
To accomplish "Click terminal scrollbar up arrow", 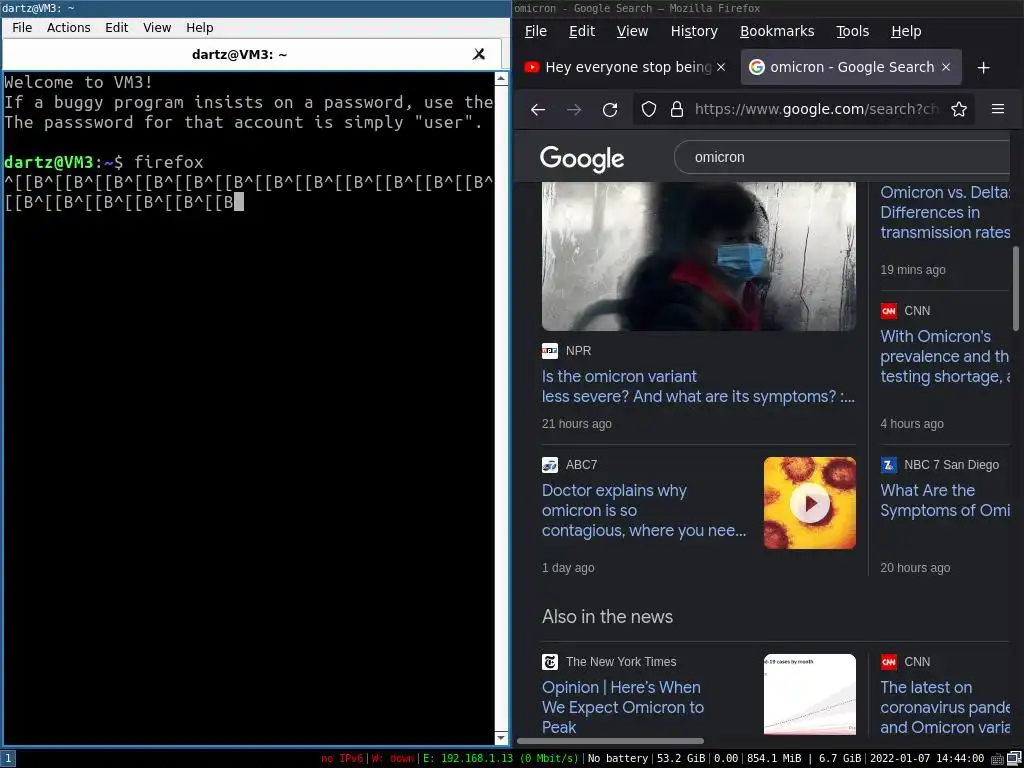I will [502, 79].
